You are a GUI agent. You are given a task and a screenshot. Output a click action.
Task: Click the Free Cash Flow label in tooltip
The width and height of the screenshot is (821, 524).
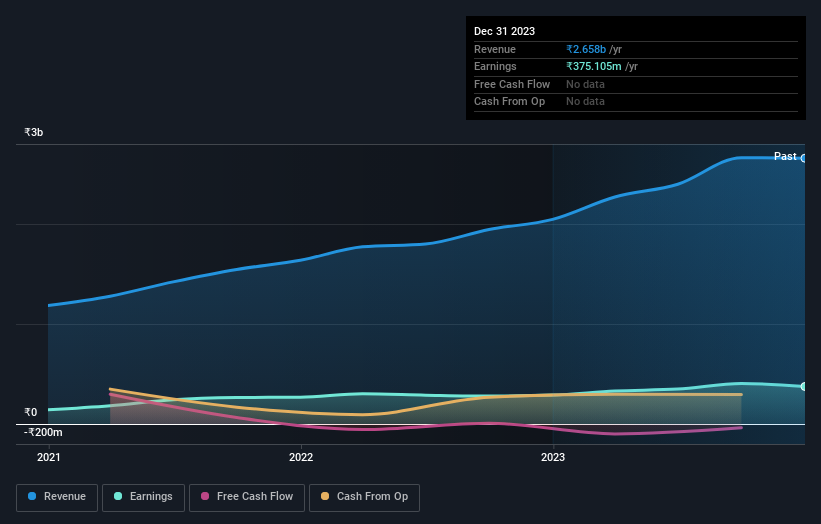(x=512, y=84)
